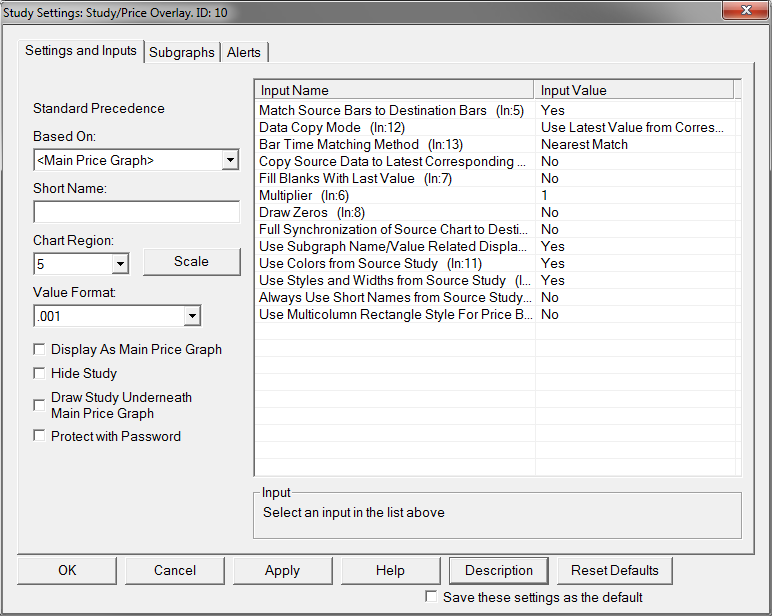Close the Study Settings dialog
This screenshot has height=616, width=772.
tap(745, 10)
